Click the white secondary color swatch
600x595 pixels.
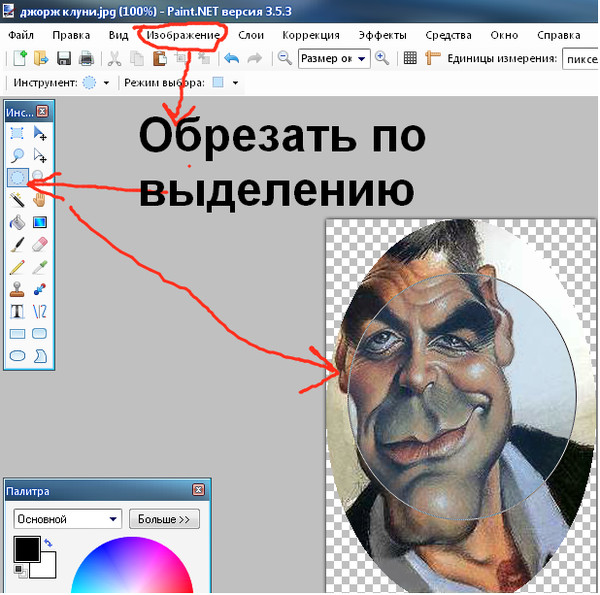pyautogui.click(x=48, y=570)
